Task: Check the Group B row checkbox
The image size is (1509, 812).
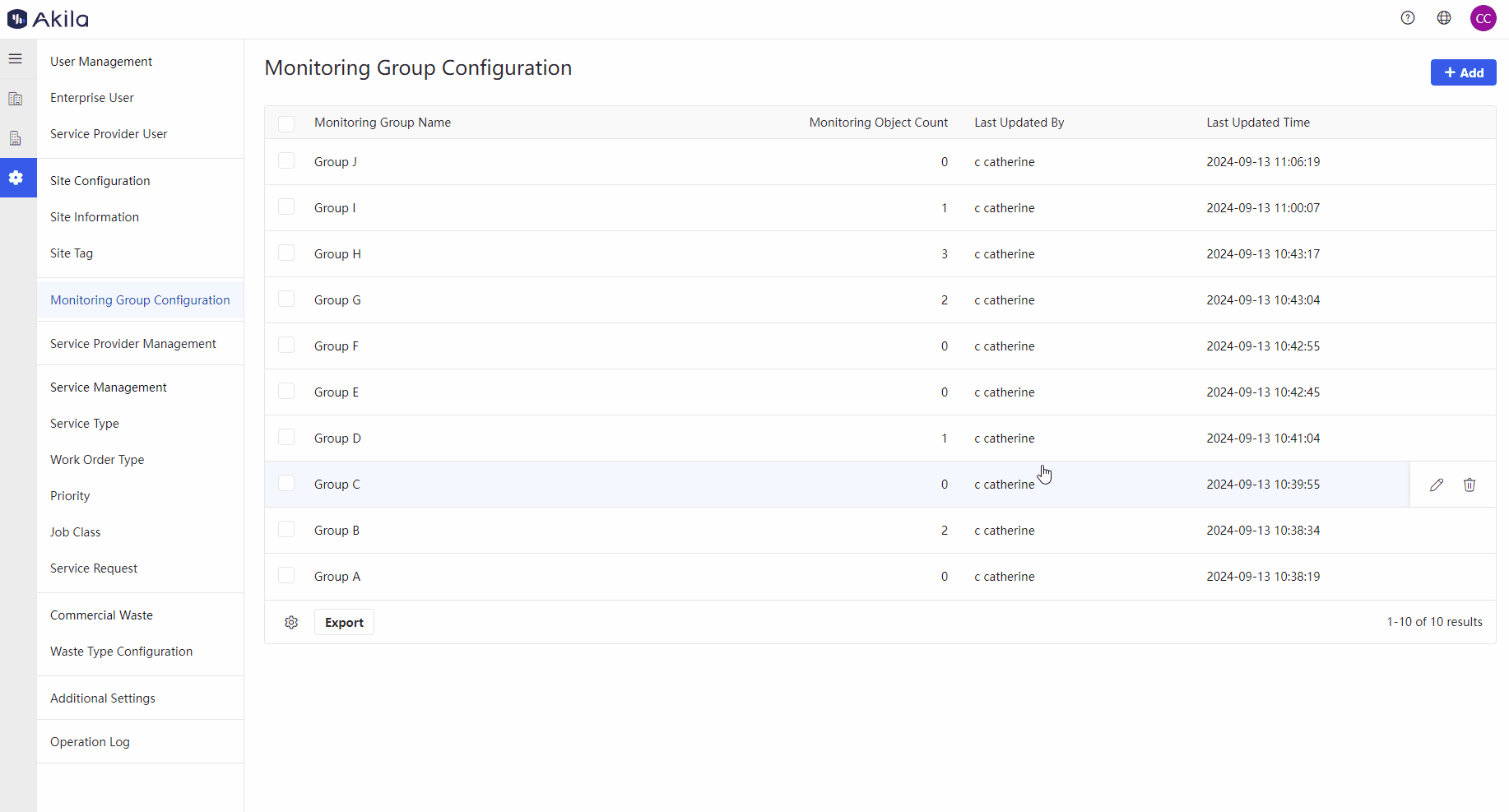Action: [x=286, y=529]
